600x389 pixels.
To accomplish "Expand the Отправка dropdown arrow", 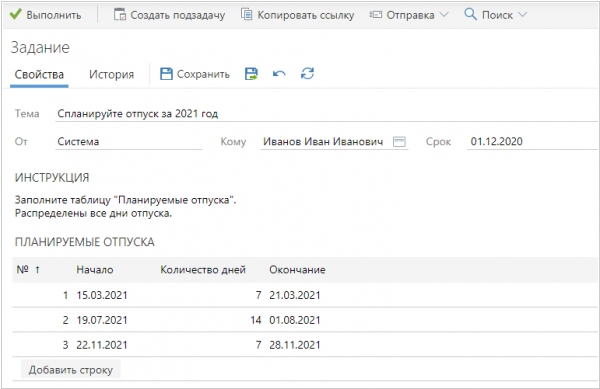I will point(444,15).
